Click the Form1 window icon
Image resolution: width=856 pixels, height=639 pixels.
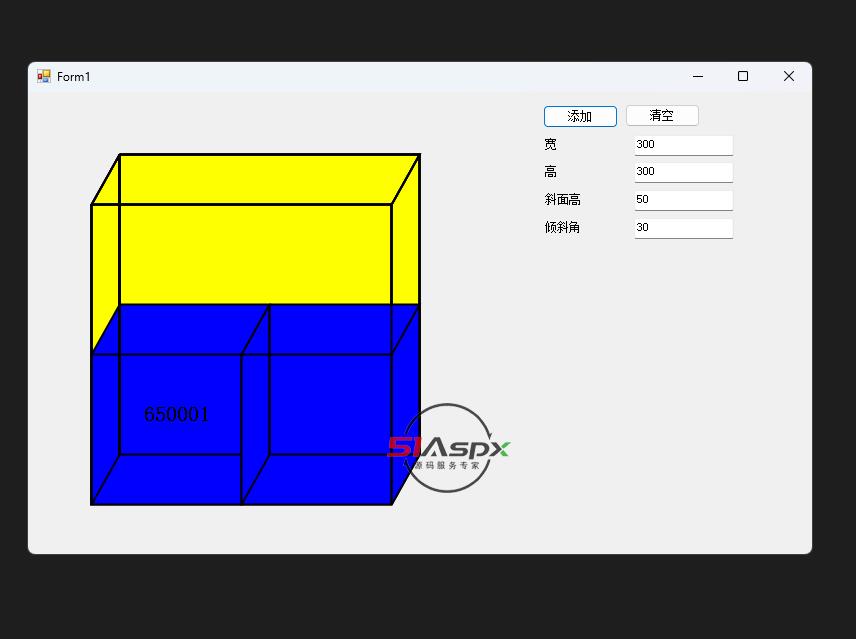[x=44, y=76]
